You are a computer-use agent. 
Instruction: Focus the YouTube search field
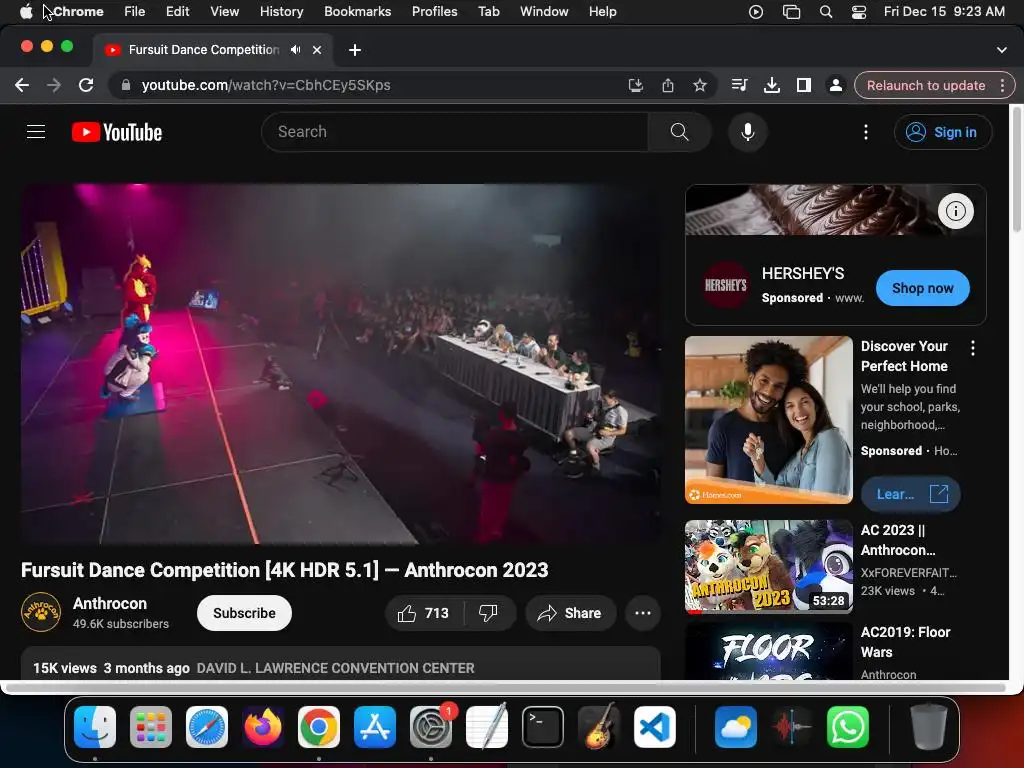pos(455,132)
